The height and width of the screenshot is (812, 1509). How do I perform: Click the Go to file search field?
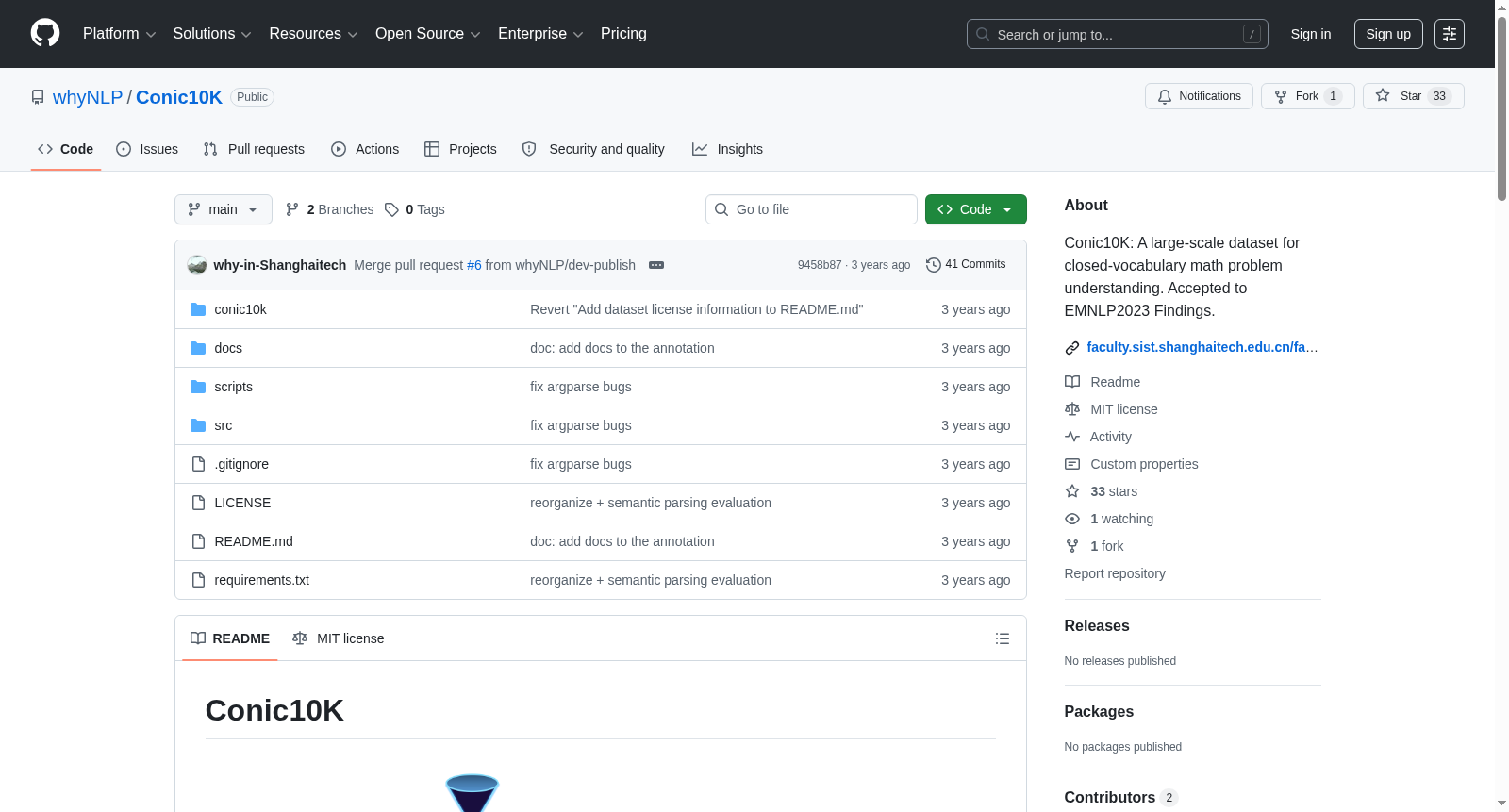(x=811, y=209)
